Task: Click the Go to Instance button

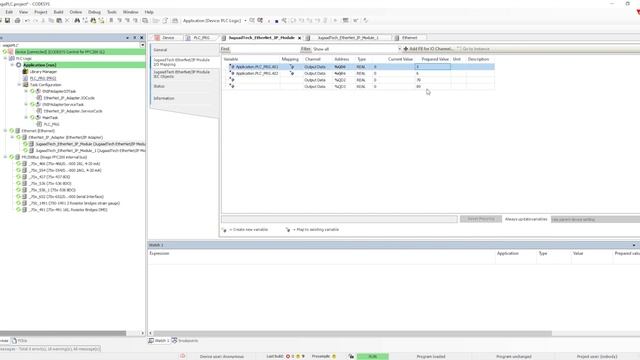Action: click(x=473, y=49)
